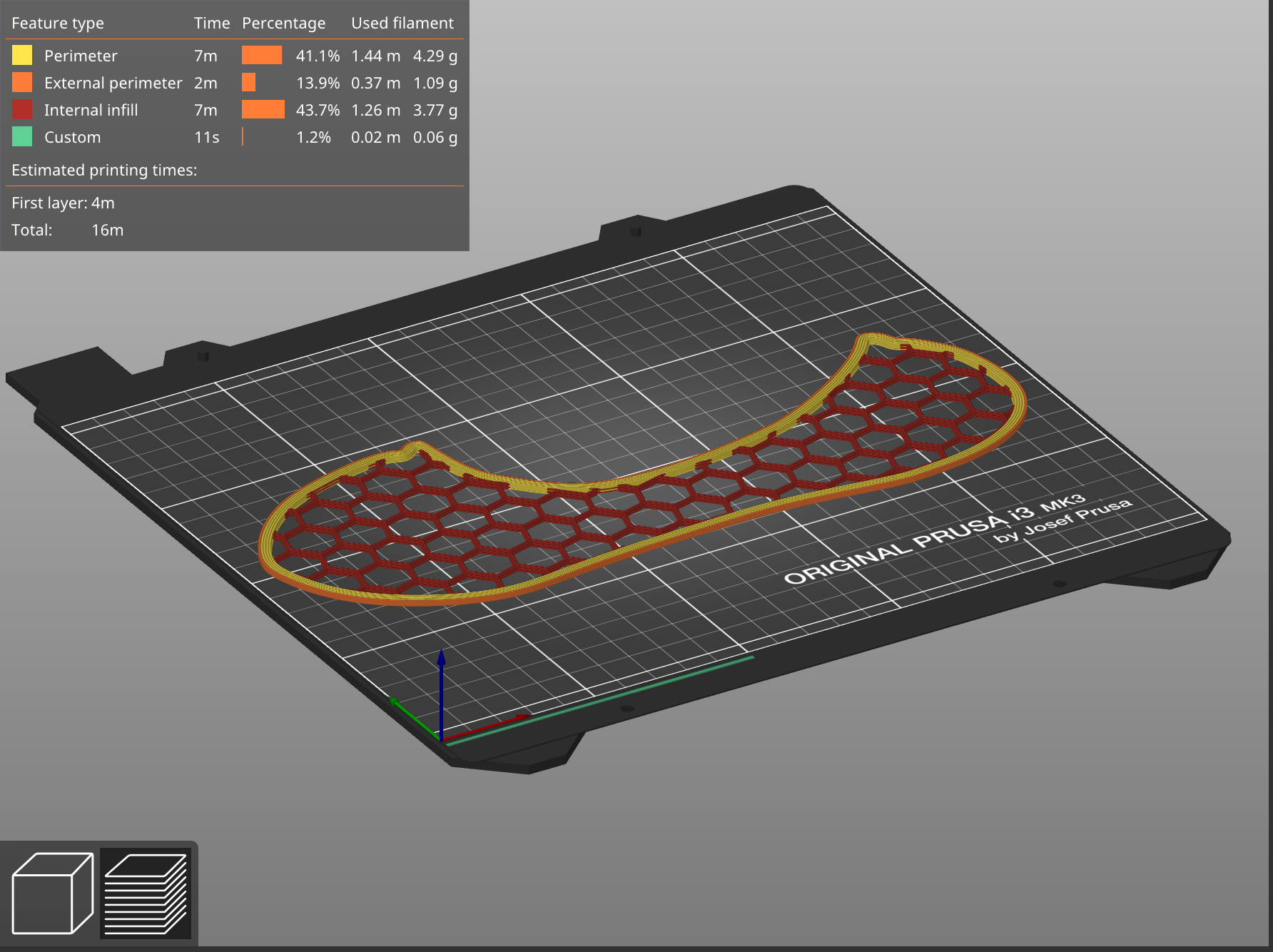Select the Time column label
1273x952 pixels.
(x=211, y=22)
